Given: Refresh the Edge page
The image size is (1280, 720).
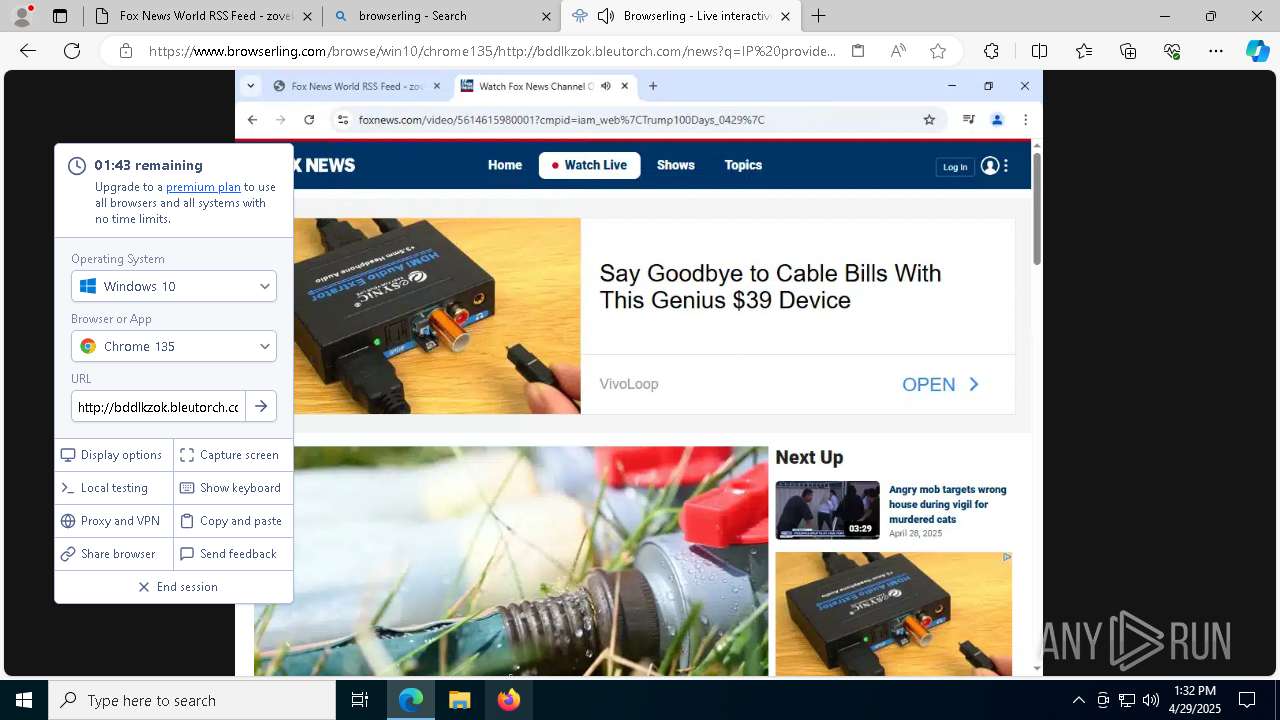Looking at the screenshot, I should [72, 51].
